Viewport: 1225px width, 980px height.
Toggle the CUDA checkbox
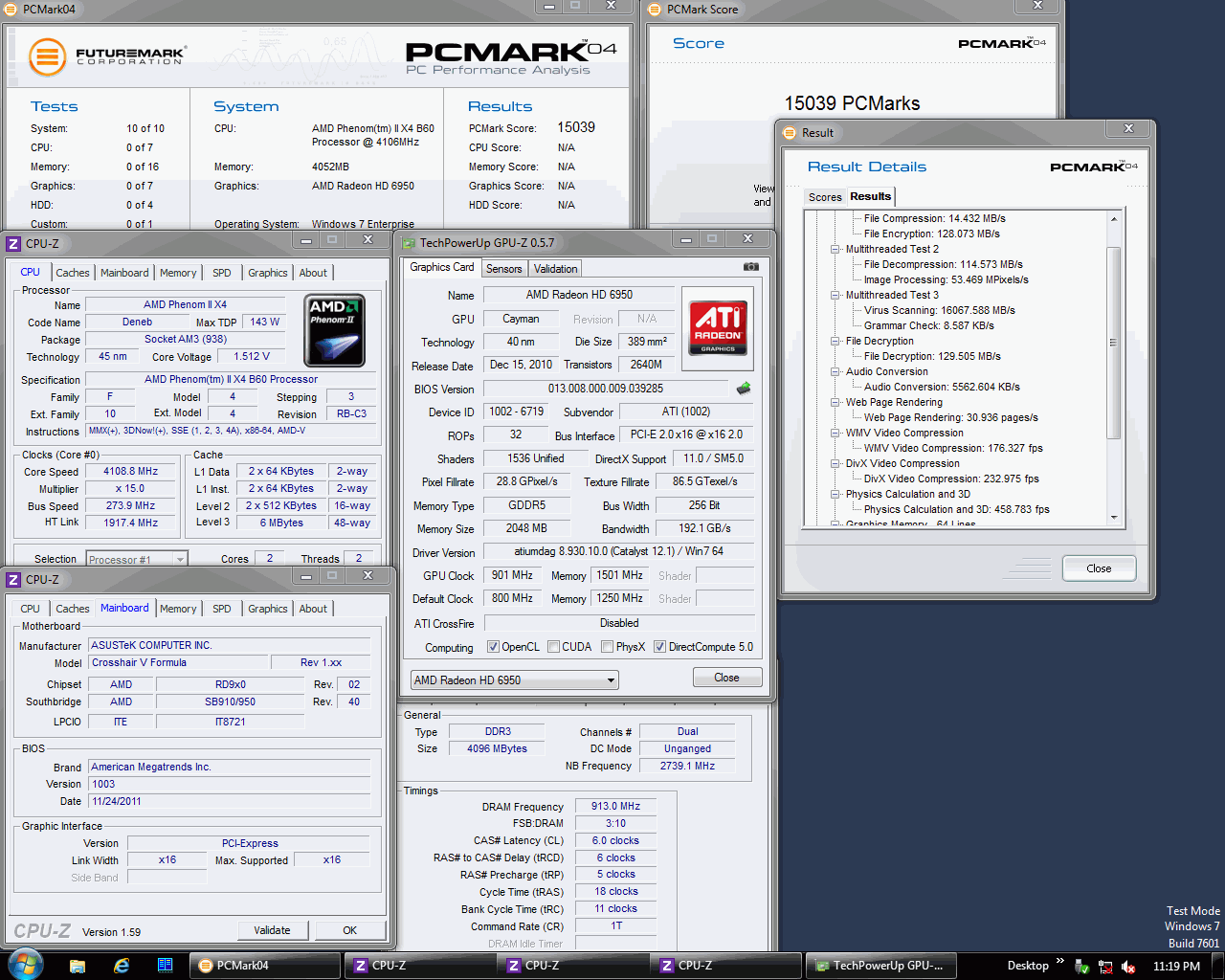(x=553, y=647)
